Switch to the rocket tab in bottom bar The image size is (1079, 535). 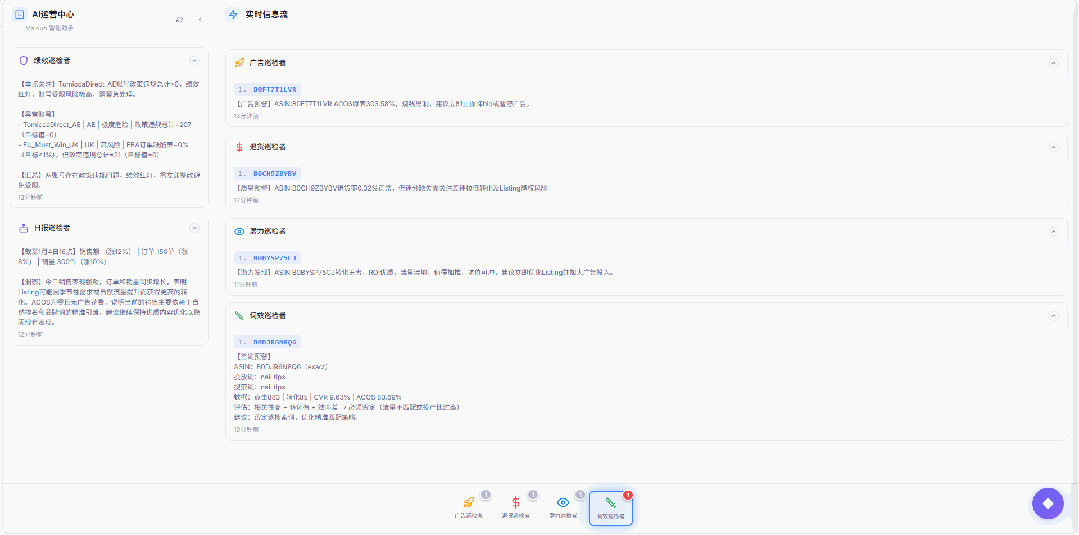click(468, 507)
